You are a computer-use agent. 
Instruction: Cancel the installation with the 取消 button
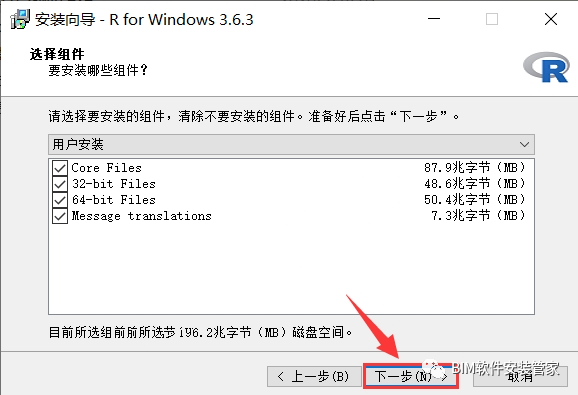520,377
